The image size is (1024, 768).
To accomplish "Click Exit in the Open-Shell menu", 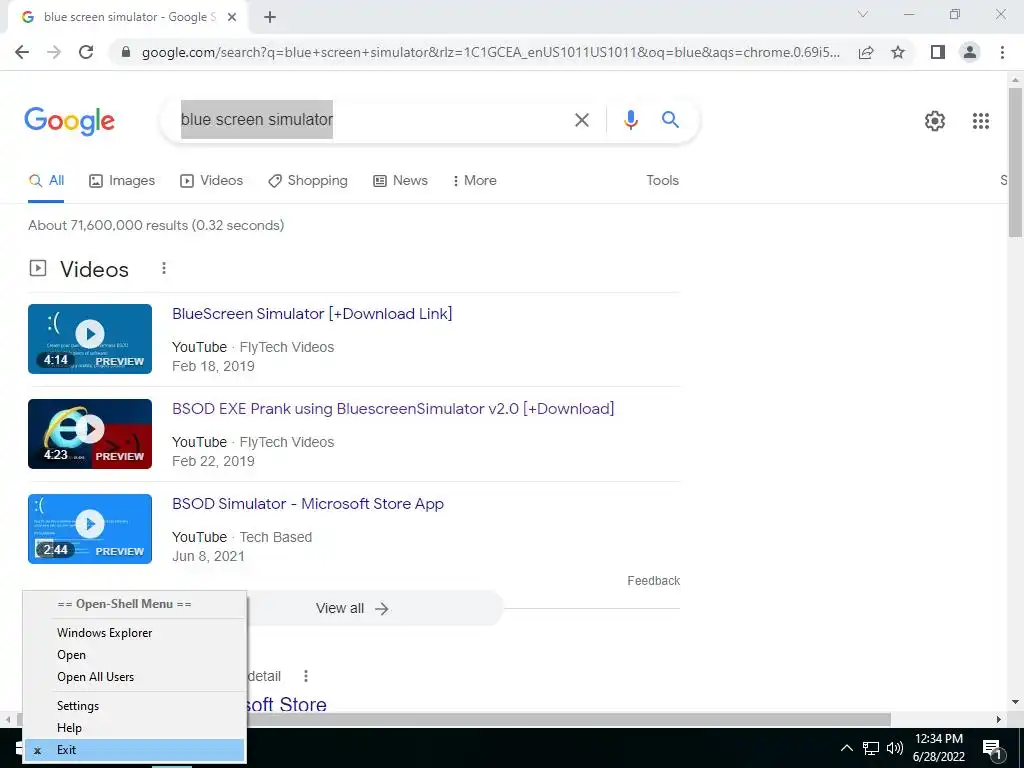I will (134, 750).
